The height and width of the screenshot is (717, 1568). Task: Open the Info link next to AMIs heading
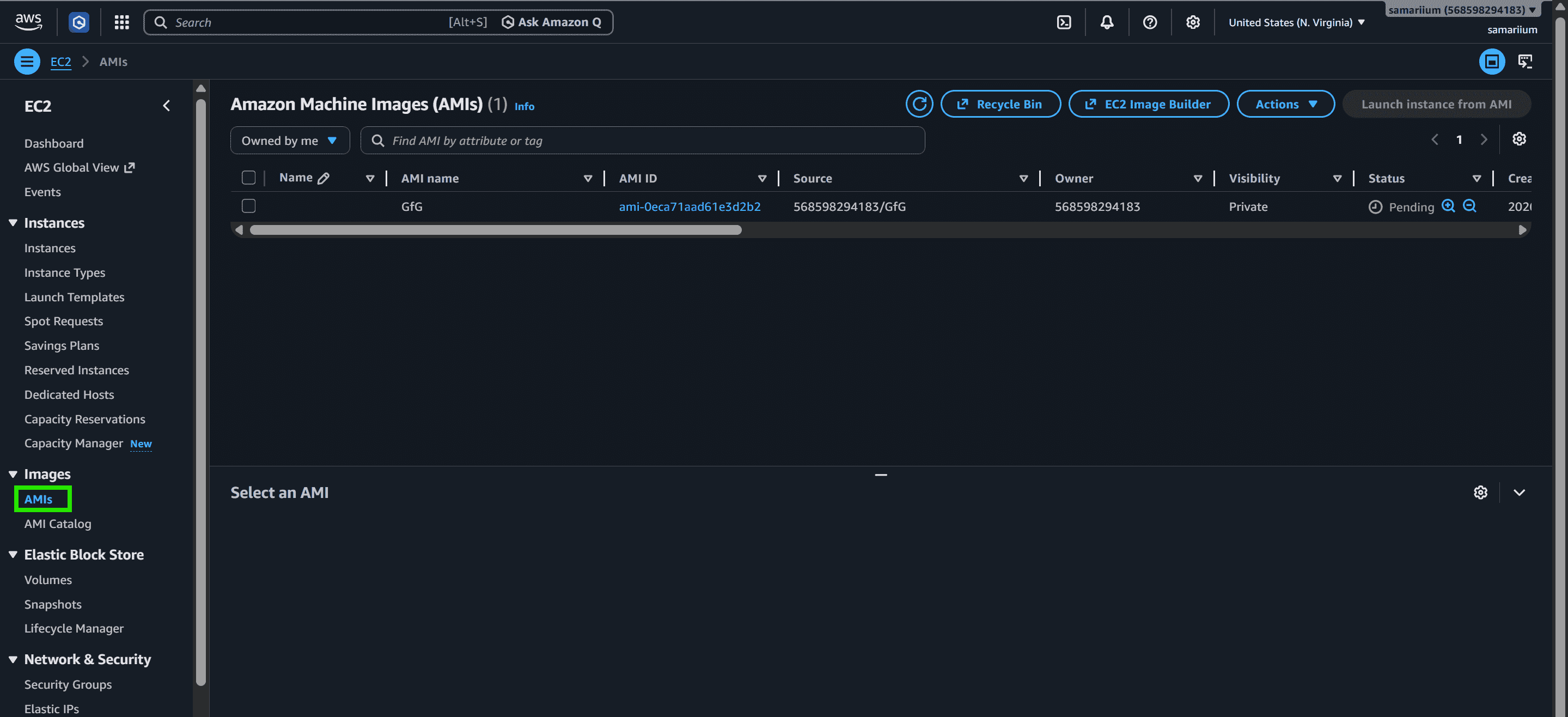pos(524,106)
